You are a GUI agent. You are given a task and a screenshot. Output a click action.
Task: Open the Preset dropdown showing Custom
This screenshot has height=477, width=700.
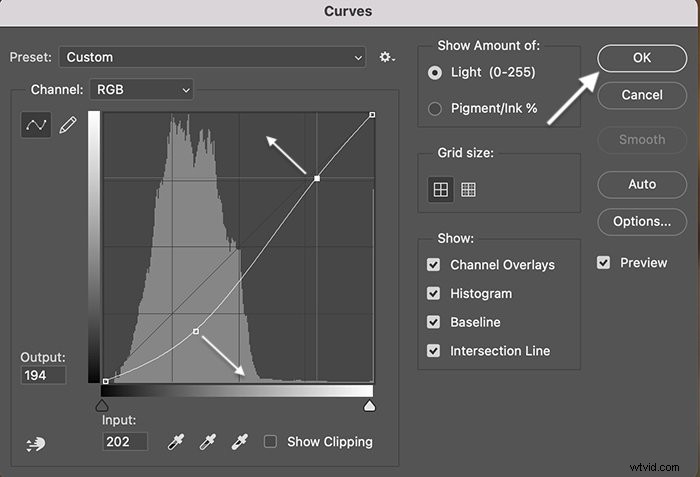point(212,57)
